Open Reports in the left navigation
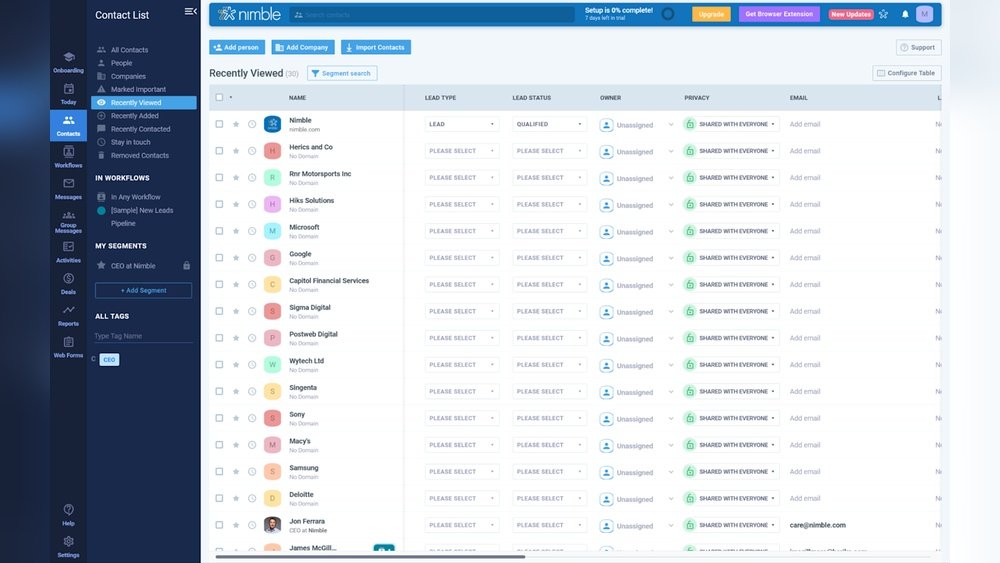This screenshot has width=1000, height=563. (68, 314)
